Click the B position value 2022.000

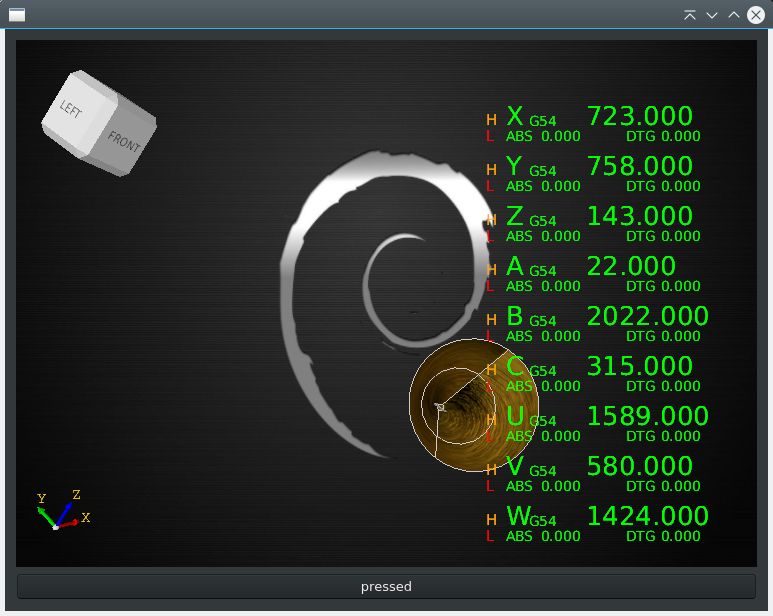(x=648, y=316)
